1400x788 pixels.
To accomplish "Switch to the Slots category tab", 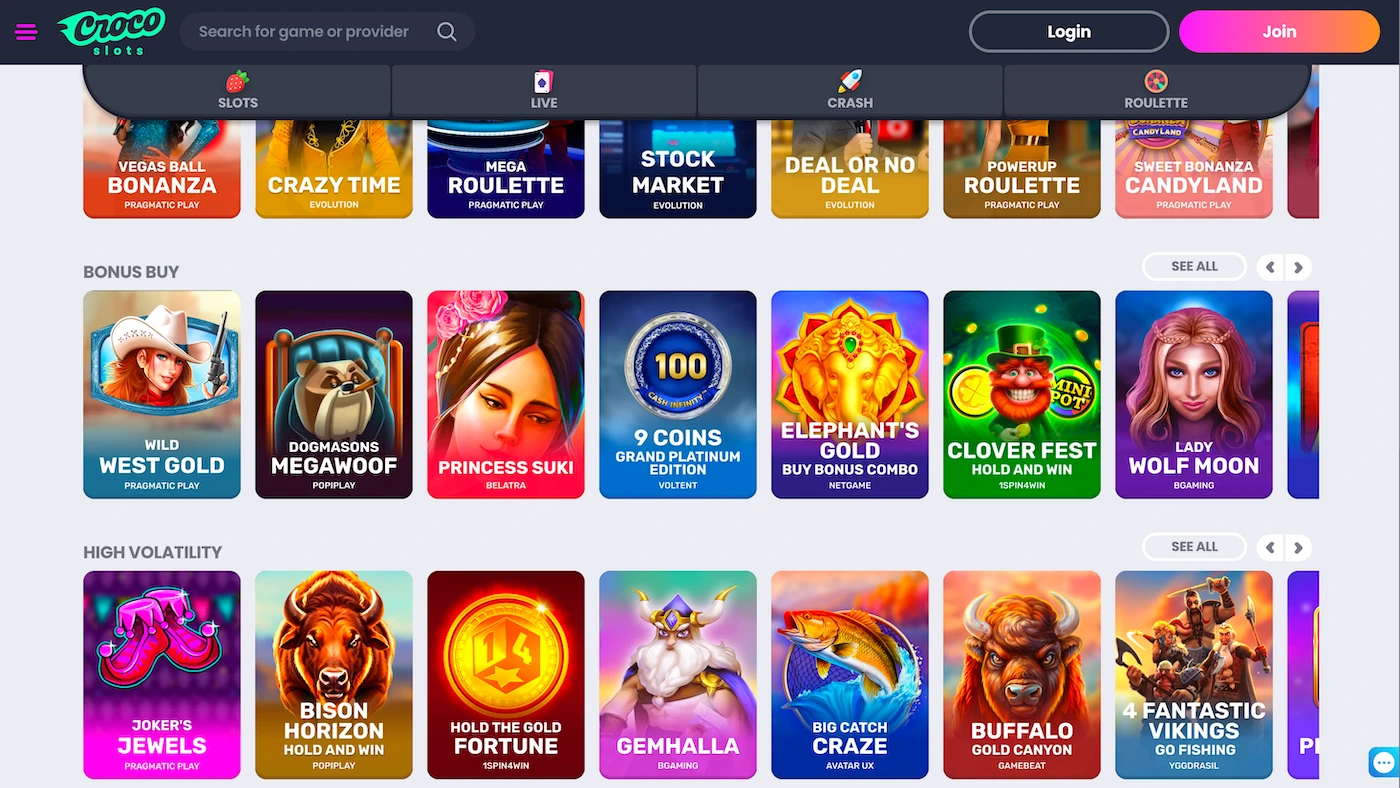I will coord(238,90).
